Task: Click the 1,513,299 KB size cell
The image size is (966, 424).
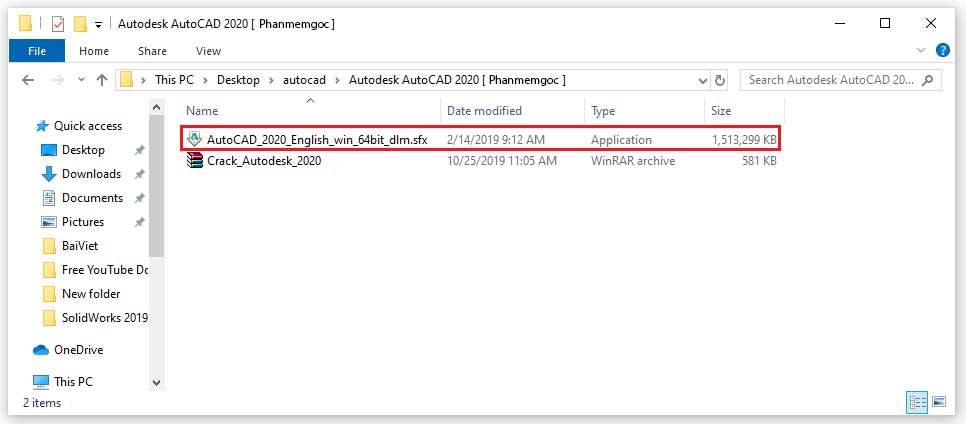Action: (x=744, y=140)
